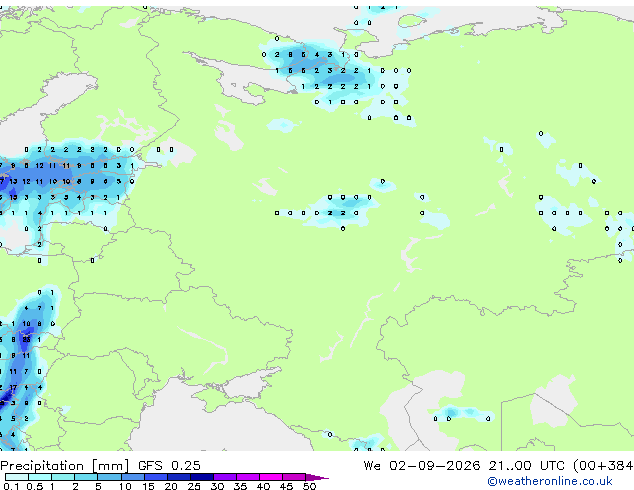Select the 1–2 mm legend color swatch
Screen dimensions: 634x490
[63, 477]
